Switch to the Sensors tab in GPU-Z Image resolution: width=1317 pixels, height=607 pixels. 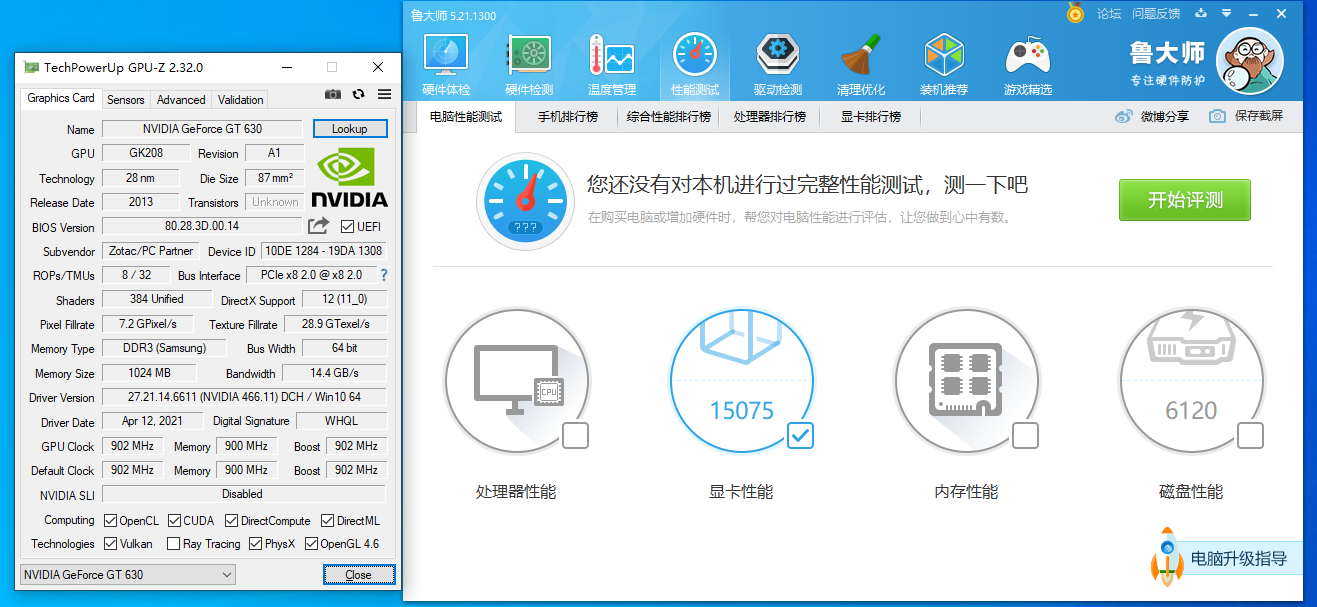pos(126,100)
